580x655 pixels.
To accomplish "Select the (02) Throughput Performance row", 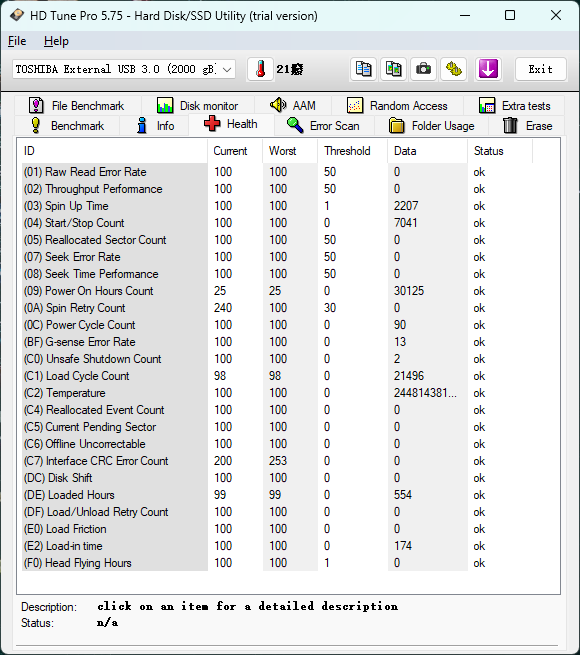I will pos(277,189).
